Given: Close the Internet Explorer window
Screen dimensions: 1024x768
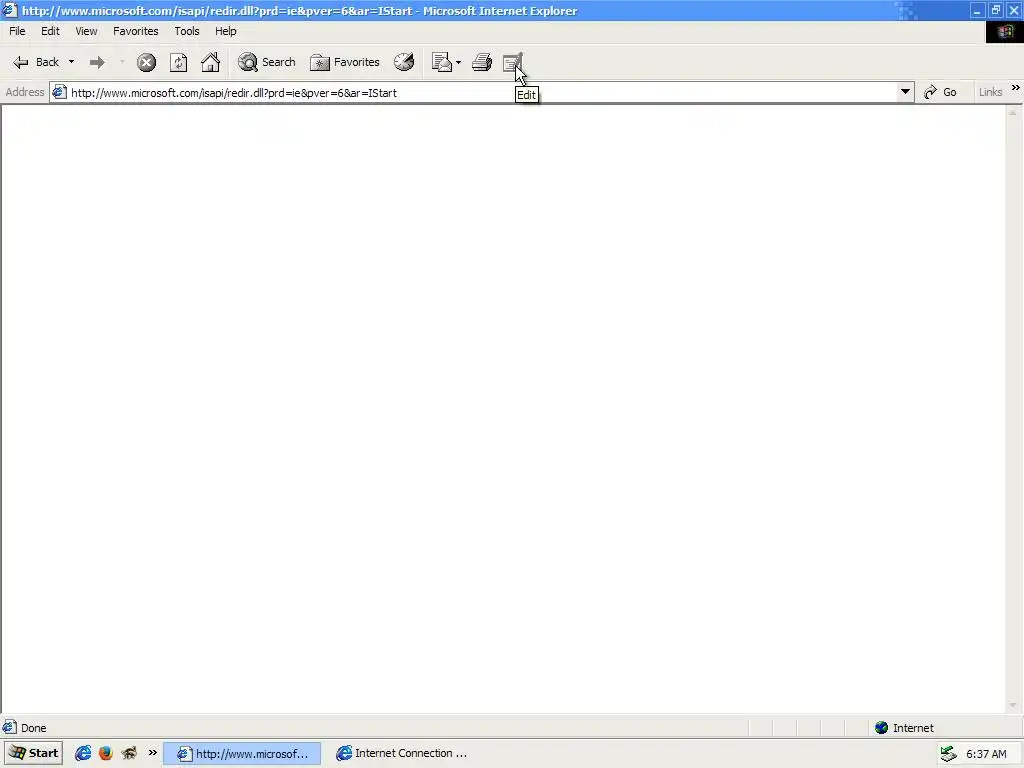Looking at the screenshot, I should 1014,10.
